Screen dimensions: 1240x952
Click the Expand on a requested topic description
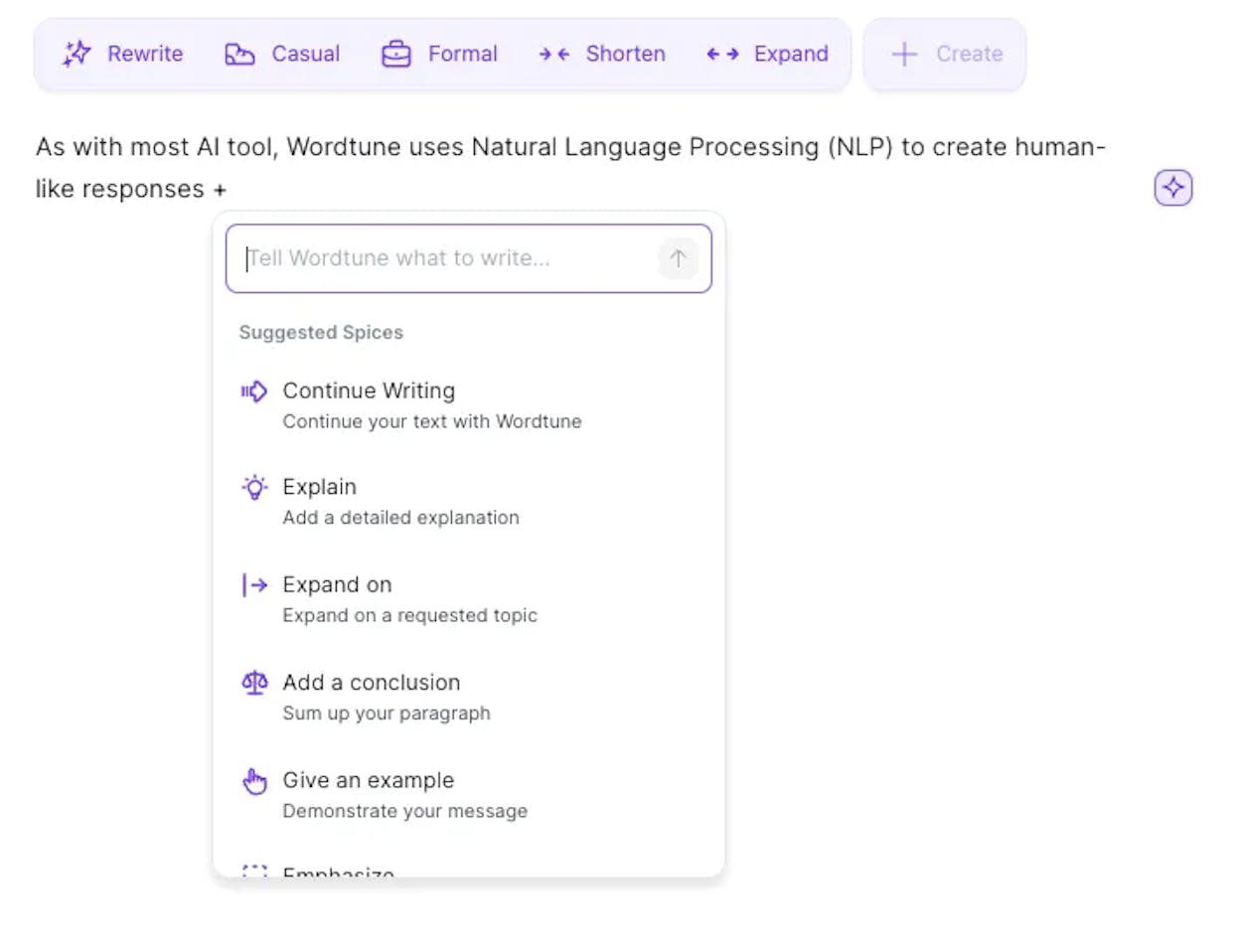coord(409,615)
